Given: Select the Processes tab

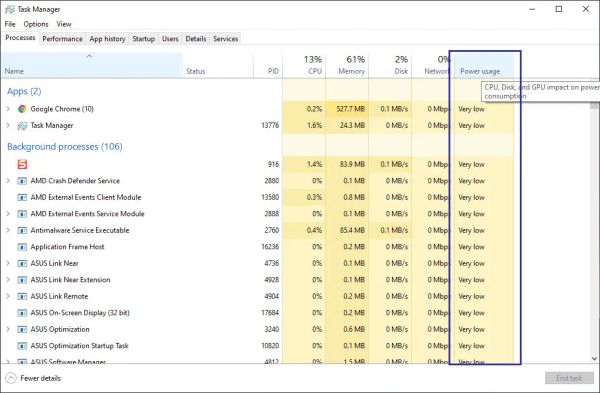Looking at the screenshot, I should [20, 38].
